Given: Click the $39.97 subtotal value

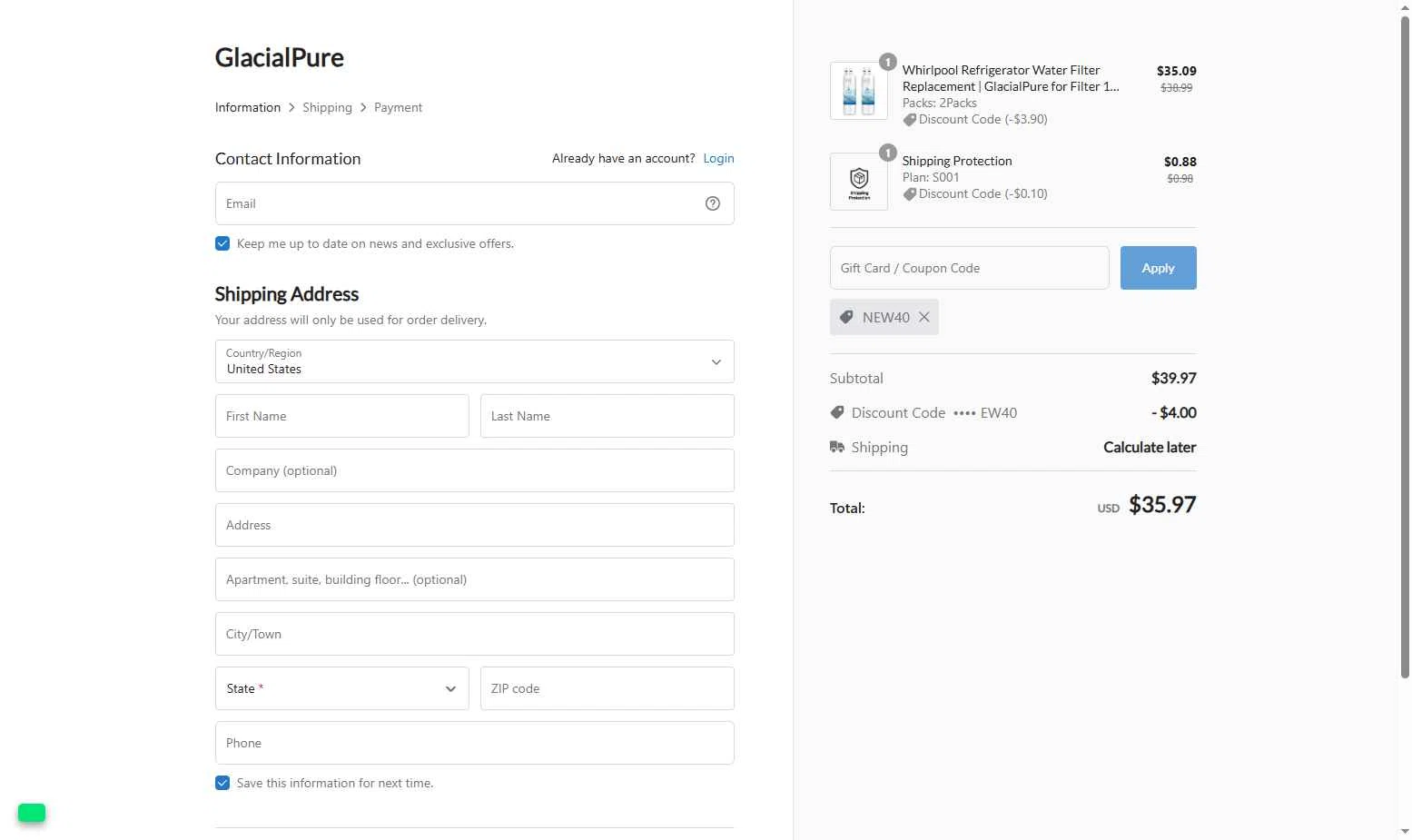Looking at the screenshot, I should click(x=1173, y=378).
